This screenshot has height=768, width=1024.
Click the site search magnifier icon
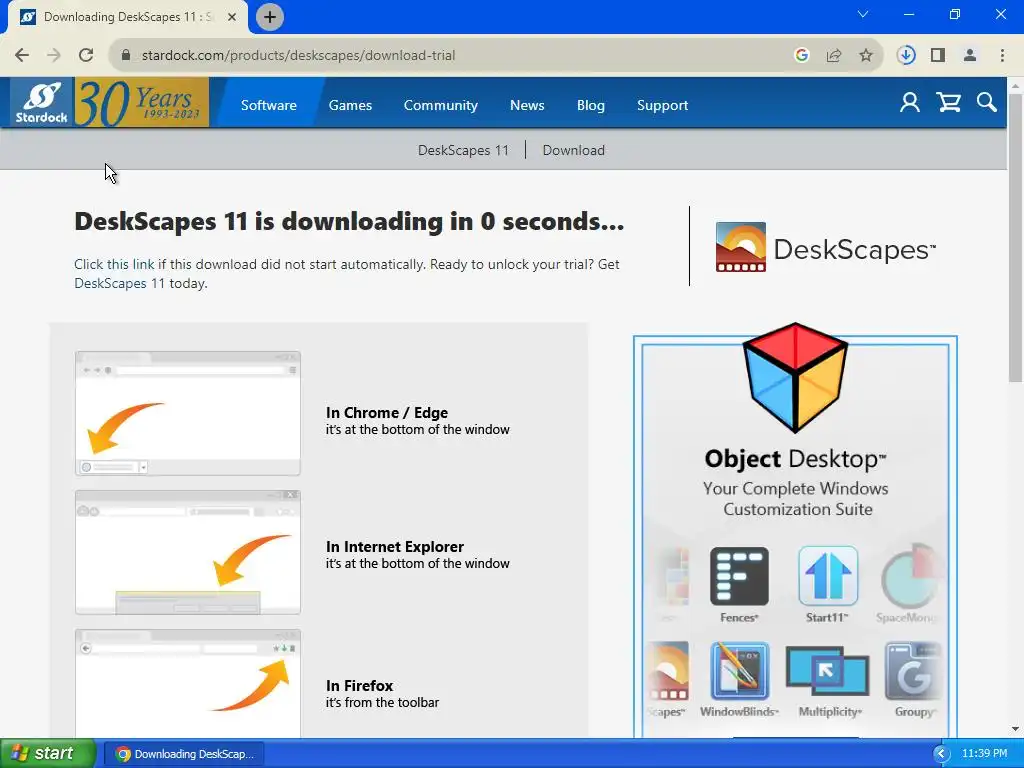point(987,103)
